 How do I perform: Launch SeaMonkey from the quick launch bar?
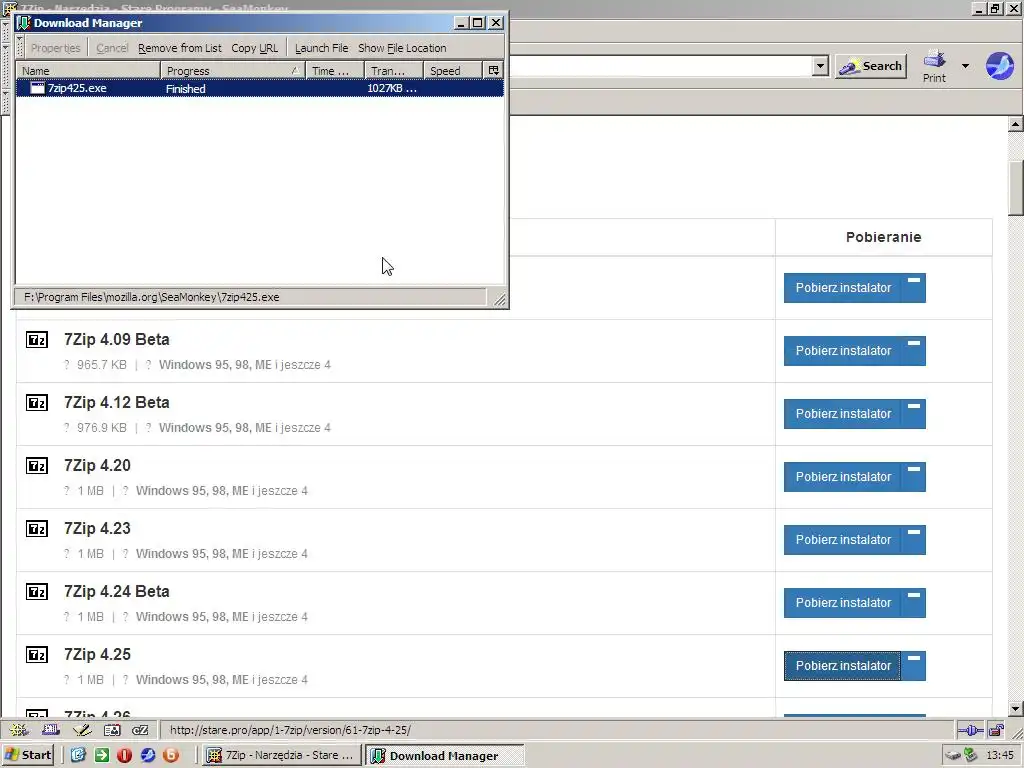(148, 755)
